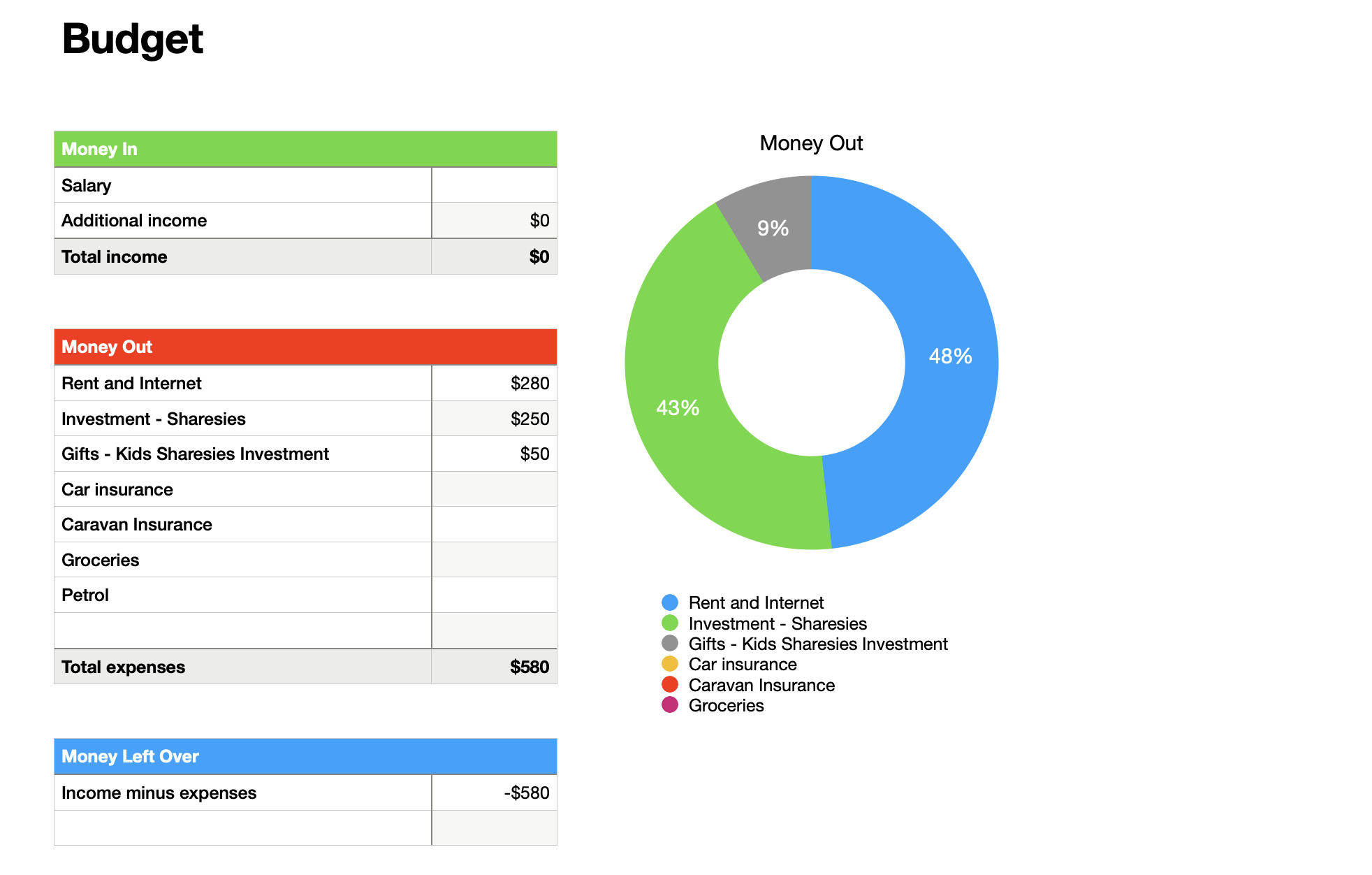Select the Money Left Over table header

[x=305, y=757]
